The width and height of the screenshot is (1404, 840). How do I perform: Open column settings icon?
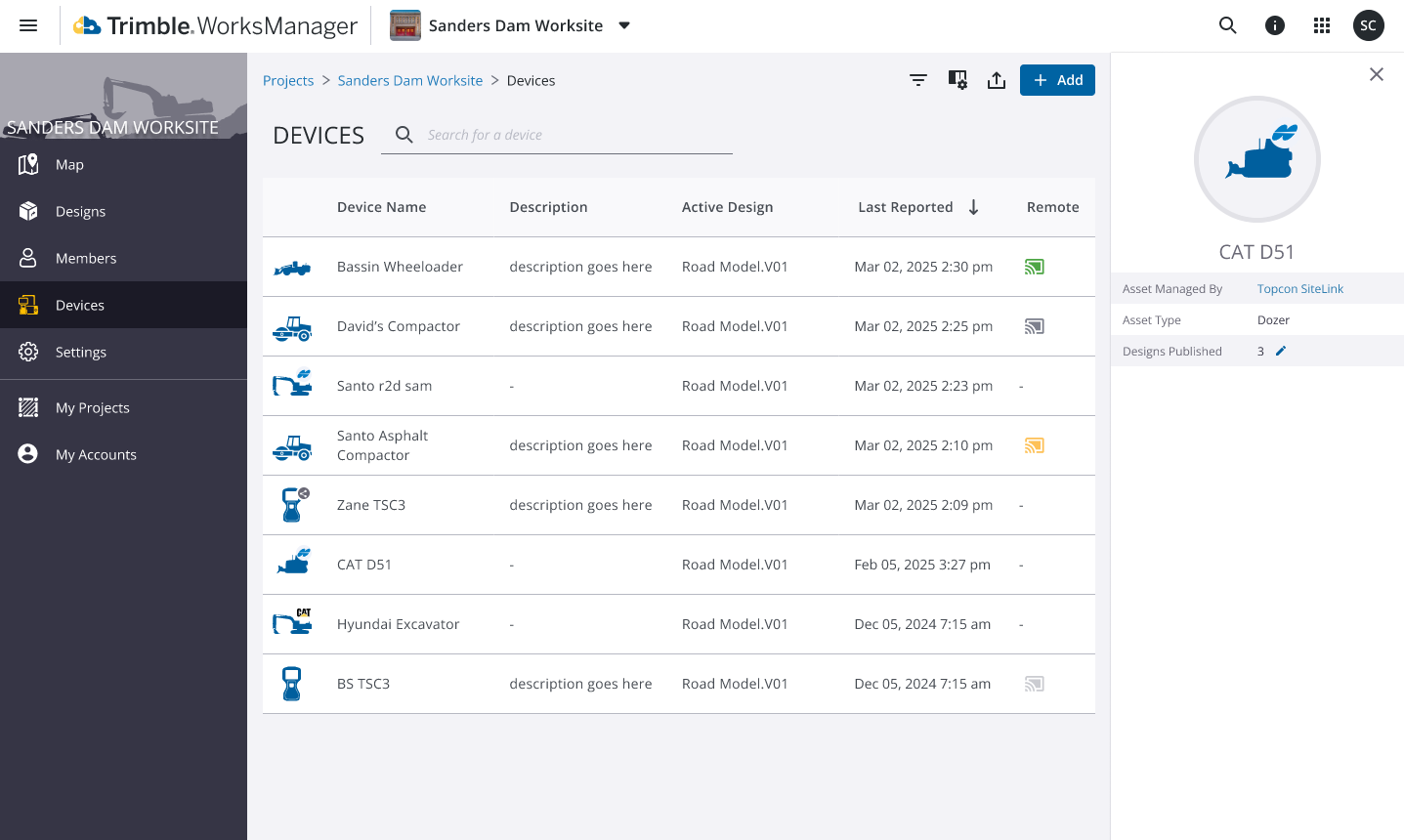click(x=957, y=80)
